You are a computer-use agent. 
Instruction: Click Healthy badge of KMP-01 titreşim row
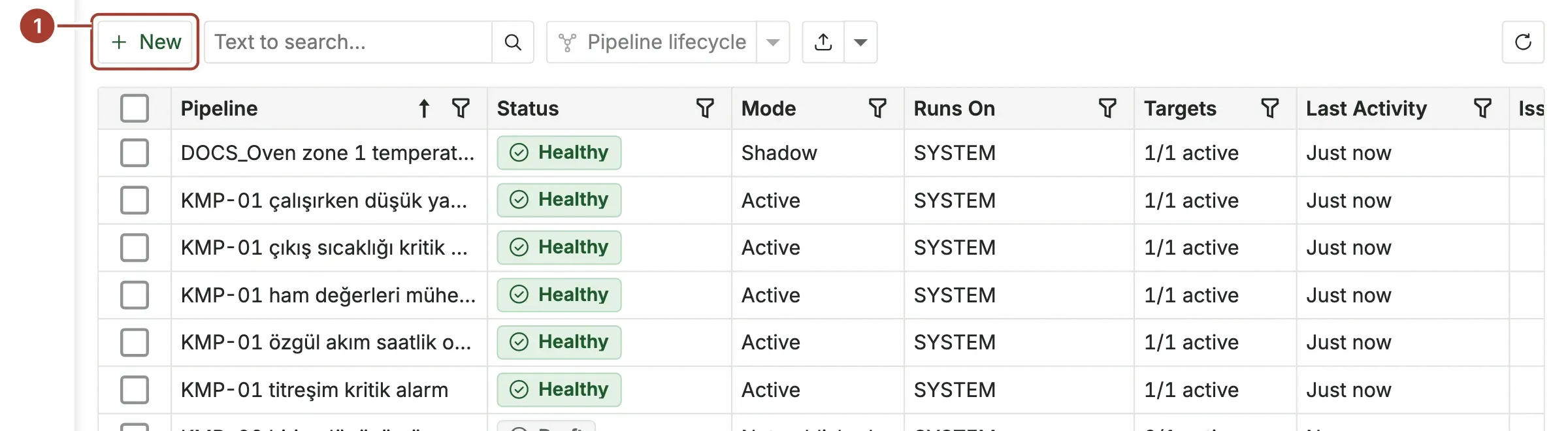559,390
